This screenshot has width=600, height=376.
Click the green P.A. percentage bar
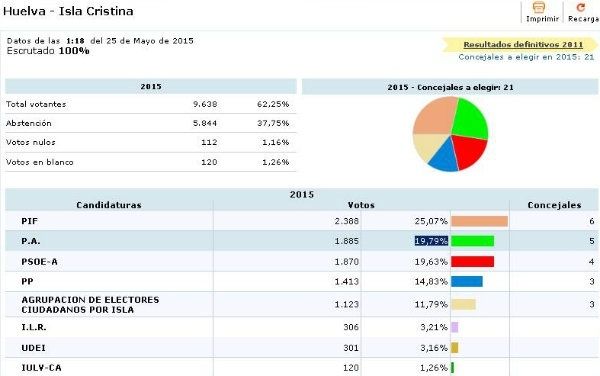coord(473,241)
